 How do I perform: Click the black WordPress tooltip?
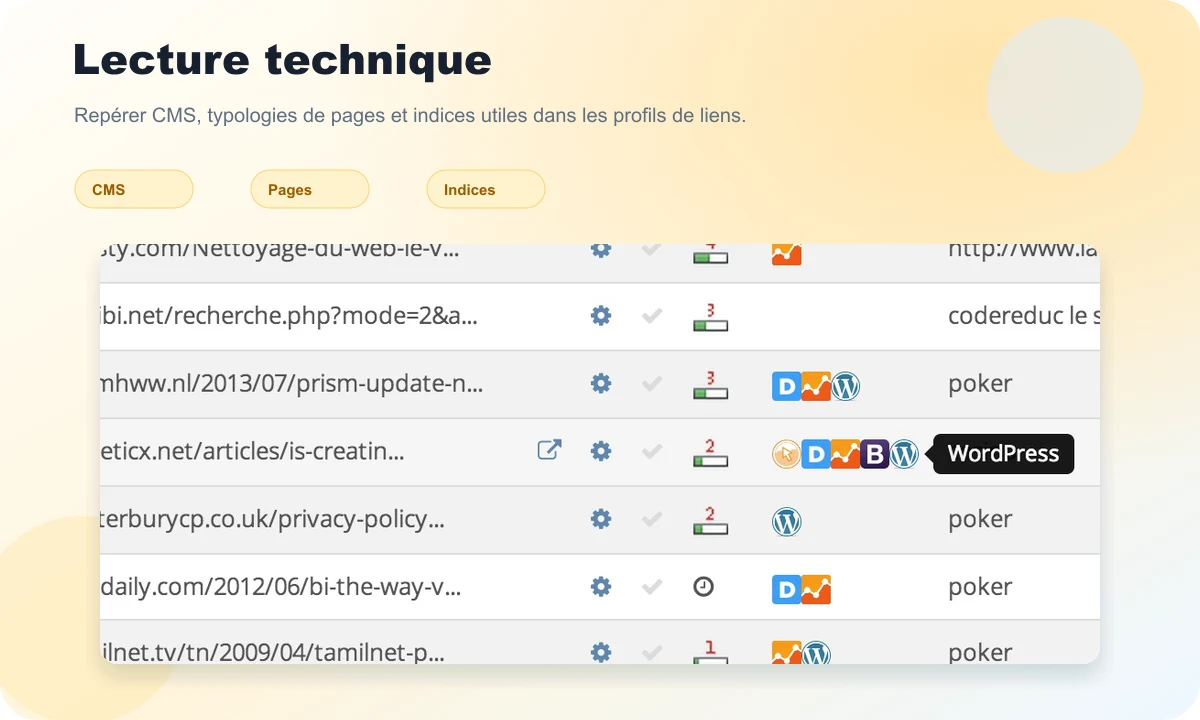click(x=1003, y=454)
